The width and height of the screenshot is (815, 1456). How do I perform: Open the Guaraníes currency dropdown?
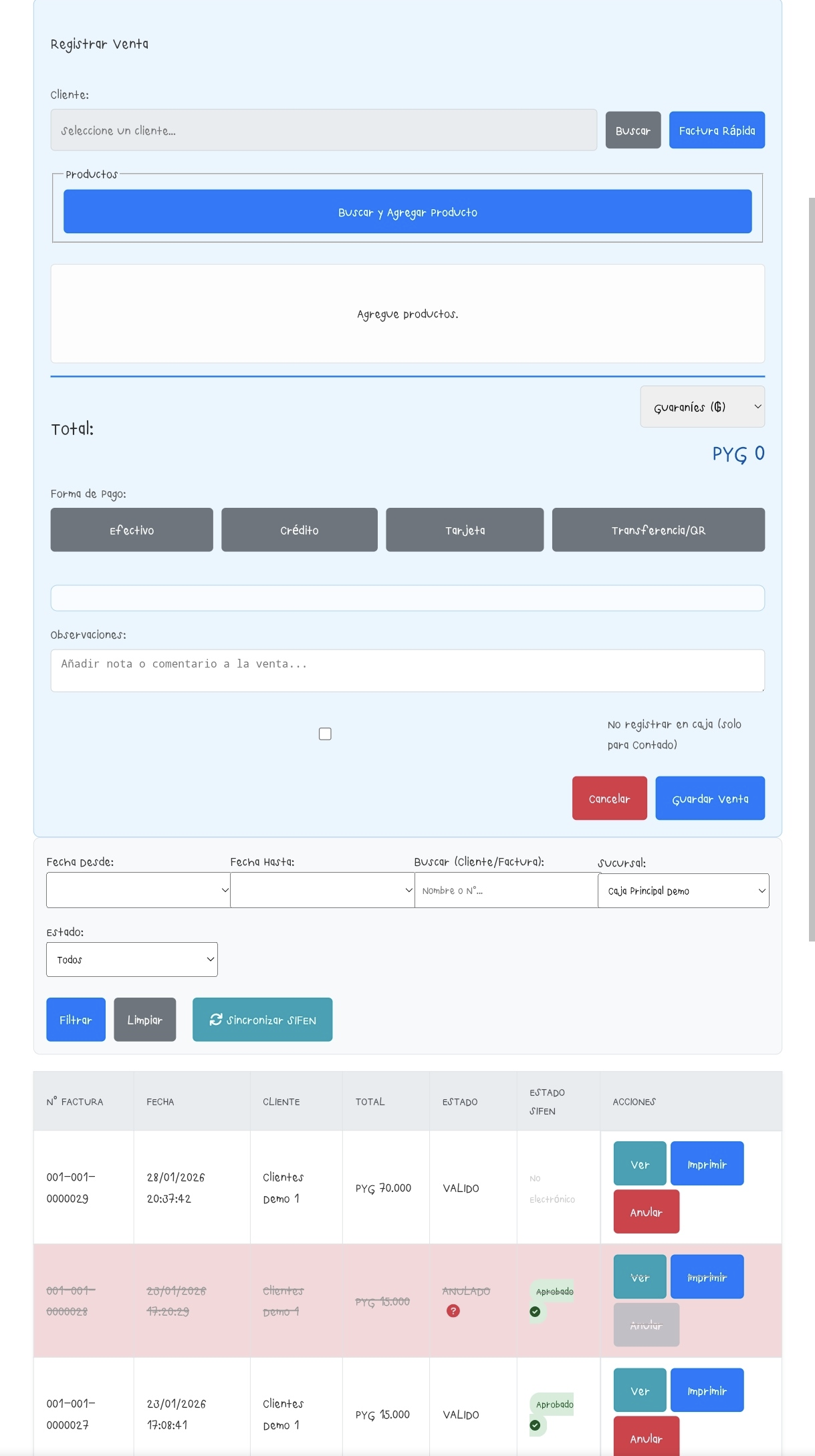click(702, 407)
